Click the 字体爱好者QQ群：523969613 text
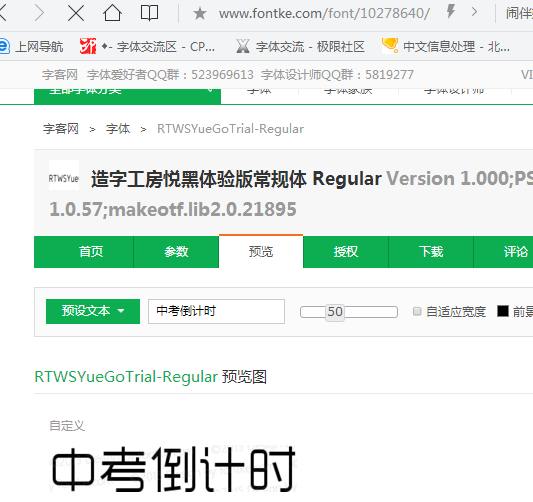This screenshot has width=533, height=502. [x=170, y=74]
